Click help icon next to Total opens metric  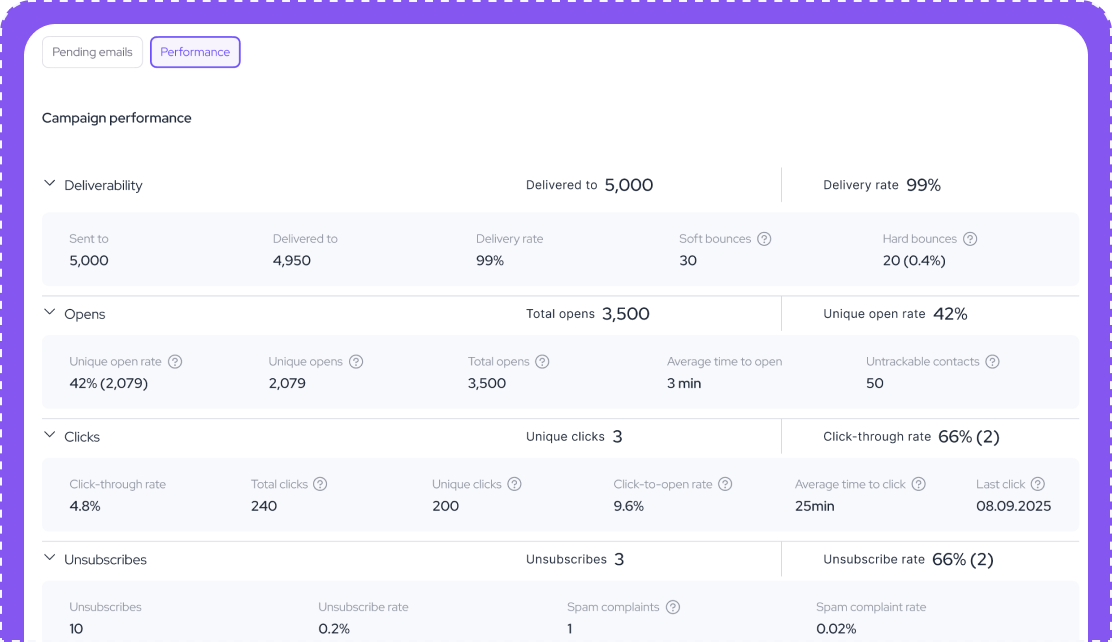tap(542, 362)
